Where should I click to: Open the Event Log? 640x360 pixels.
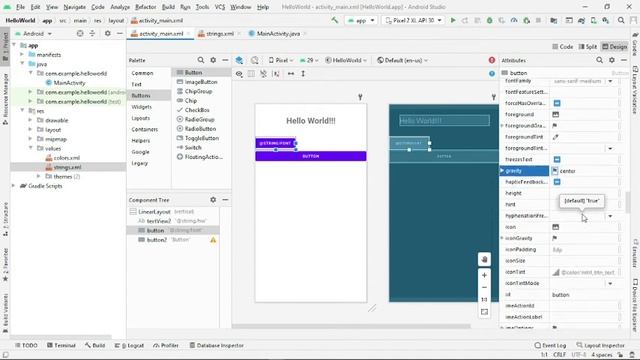click(550, 345)
